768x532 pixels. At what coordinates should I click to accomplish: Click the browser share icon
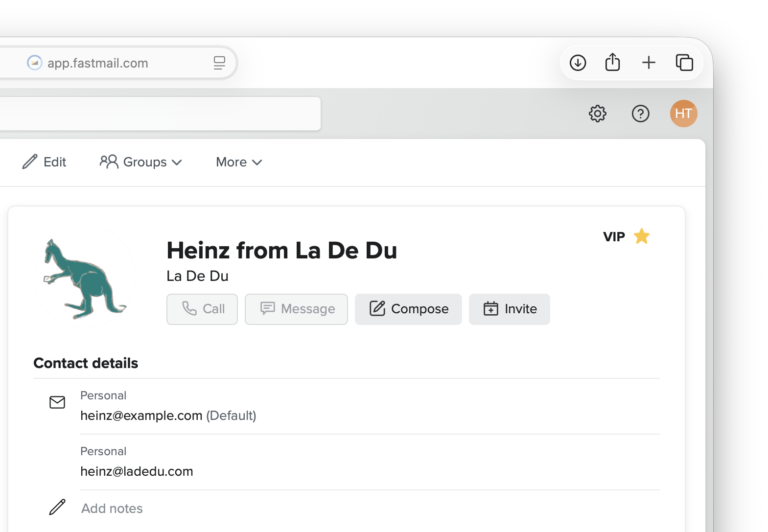pos(613,62)
